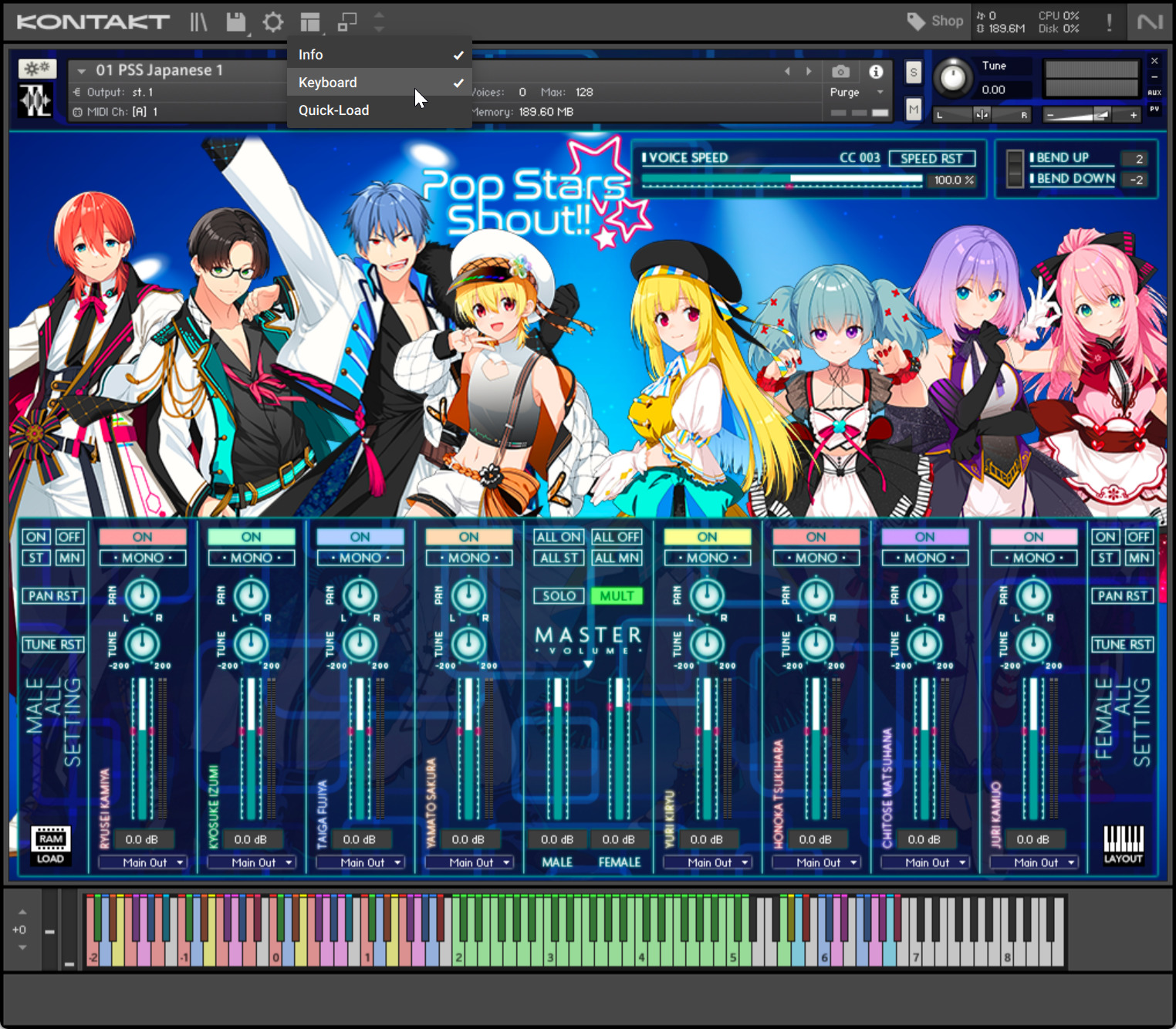Click the instrument volume plus icon
Screen dimensions: 1176x1029
click(x=1134, y=116)
